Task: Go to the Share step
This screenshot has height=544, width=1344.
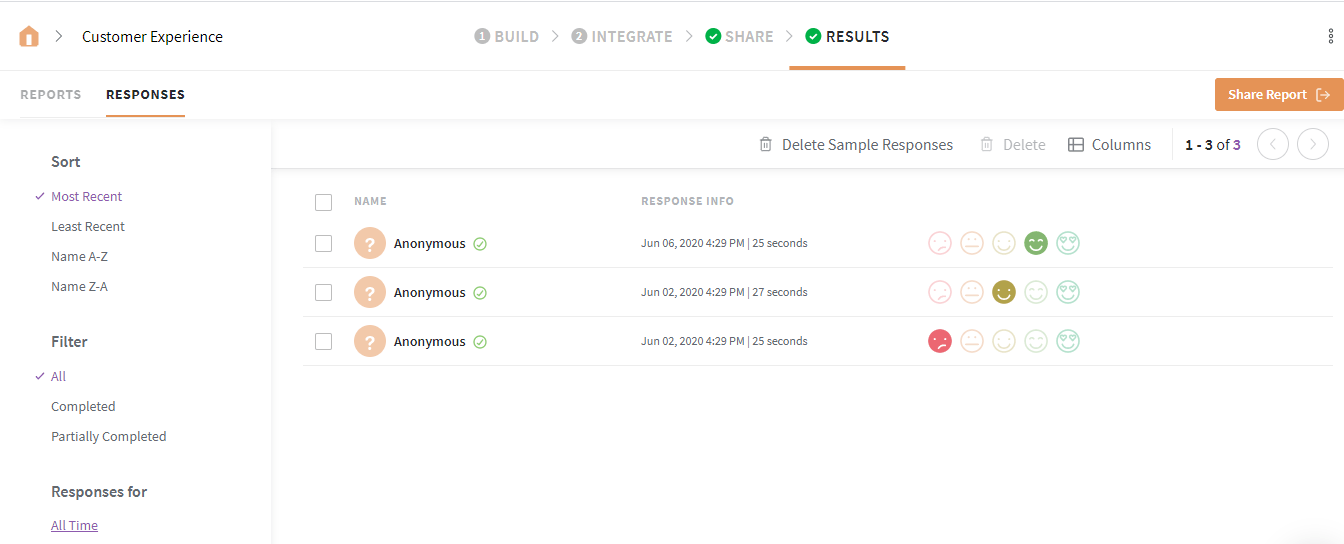Action: click(739, 37)
